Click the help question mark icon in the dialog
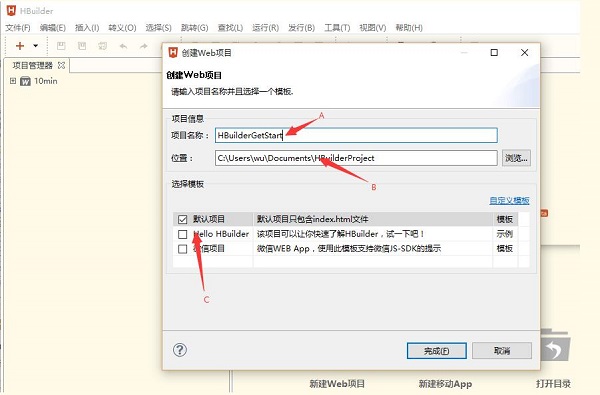The image size is (600, 395). (180, 350)
